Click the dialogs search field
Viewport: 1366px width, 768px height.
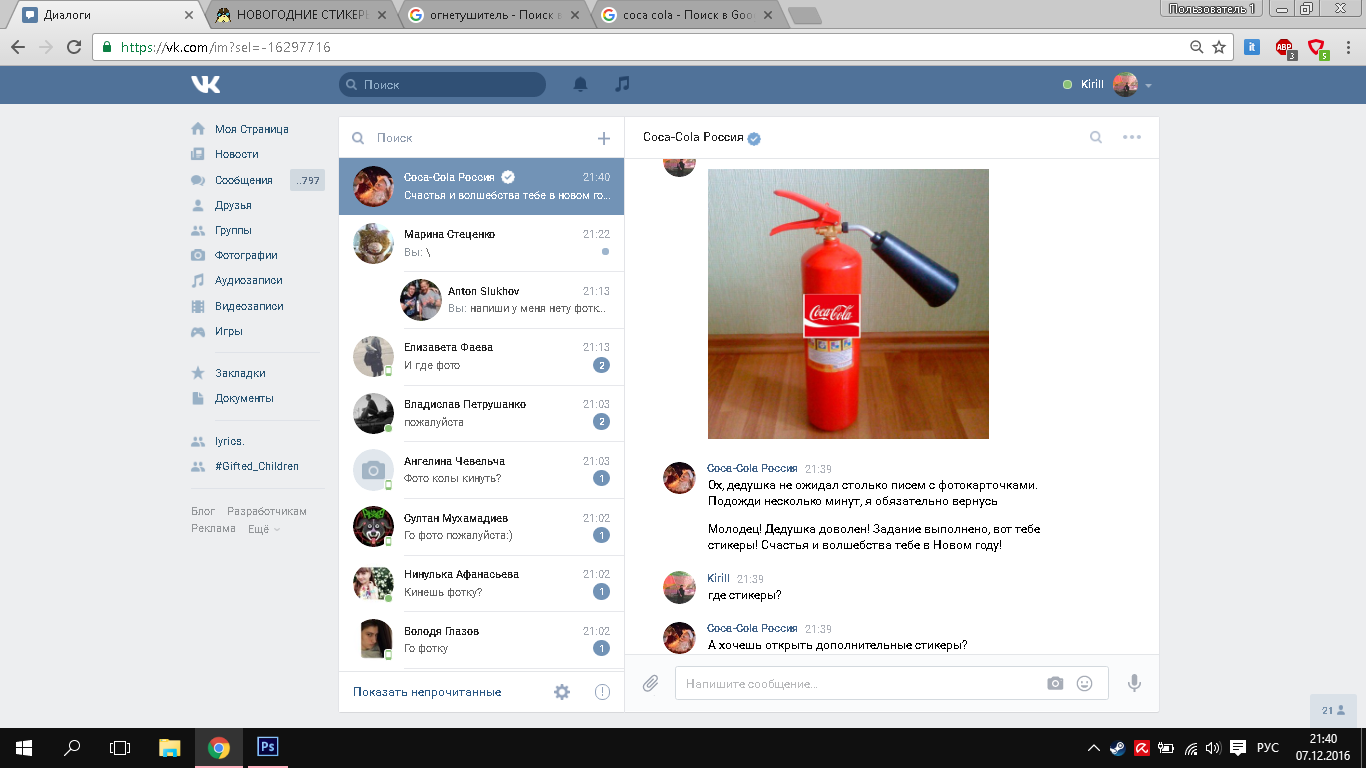pos(465,138)
